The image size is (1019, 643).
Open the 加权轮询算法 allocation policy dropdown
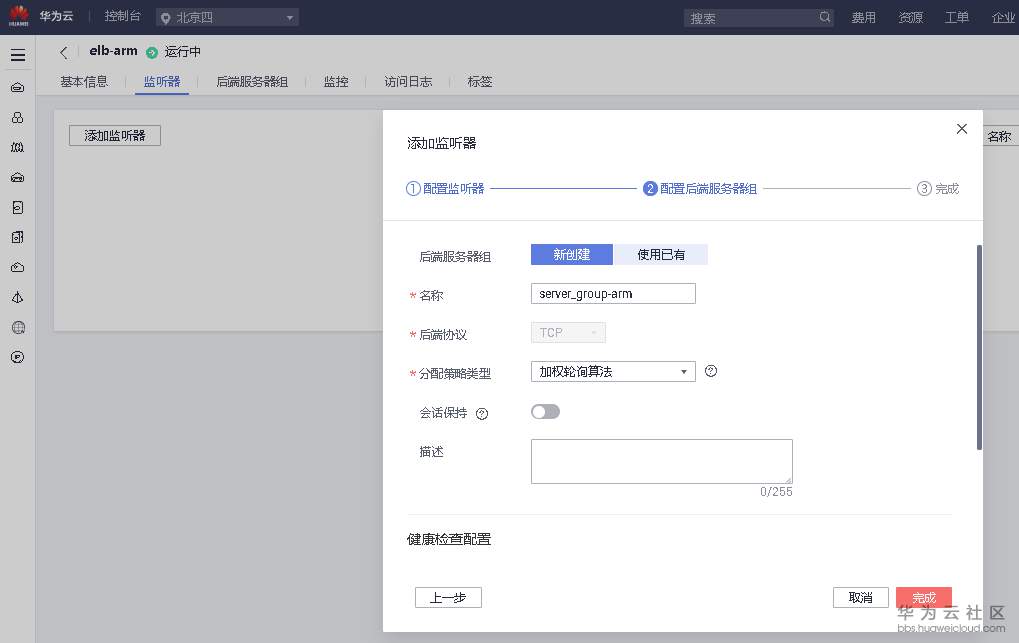[x=612, y=371]
